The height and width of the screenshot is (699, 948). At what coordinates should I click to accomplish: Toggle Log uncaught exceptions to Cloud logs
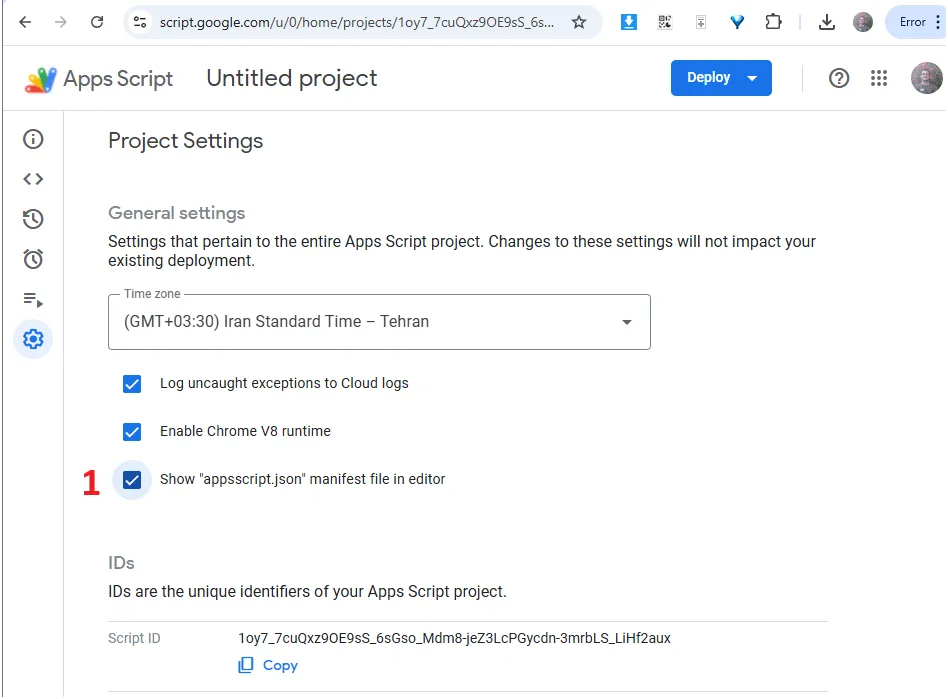point(132,383)
